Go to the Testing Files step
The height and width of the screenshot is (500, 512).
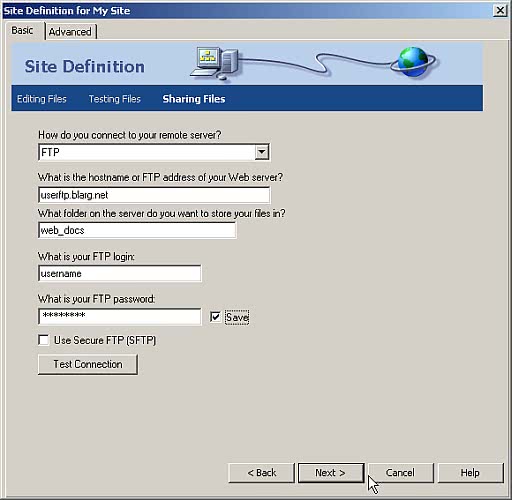click(x=115, y=99)
